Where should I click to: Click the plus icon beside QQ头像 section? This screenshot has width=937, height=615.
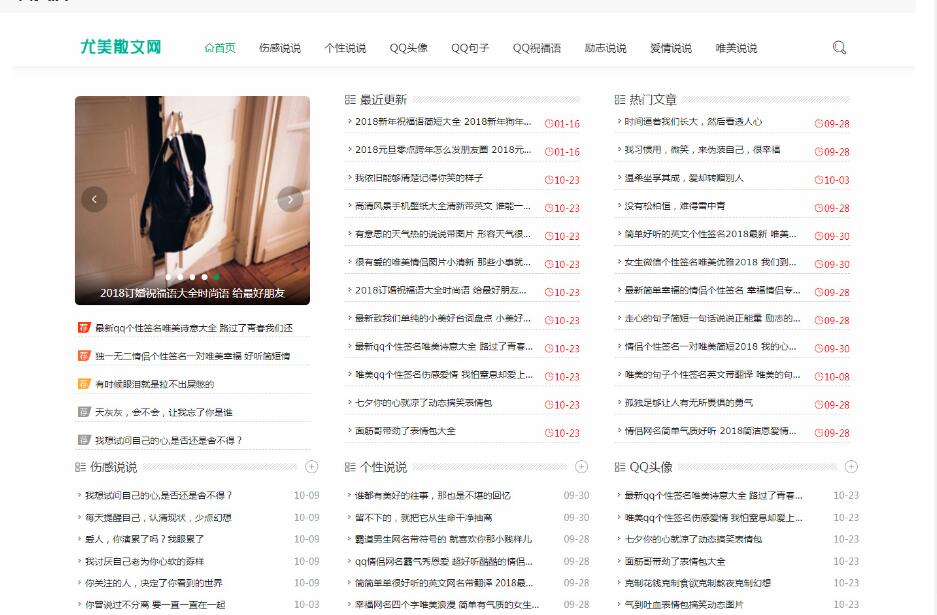pyautogui.click(x=851, y=467)
